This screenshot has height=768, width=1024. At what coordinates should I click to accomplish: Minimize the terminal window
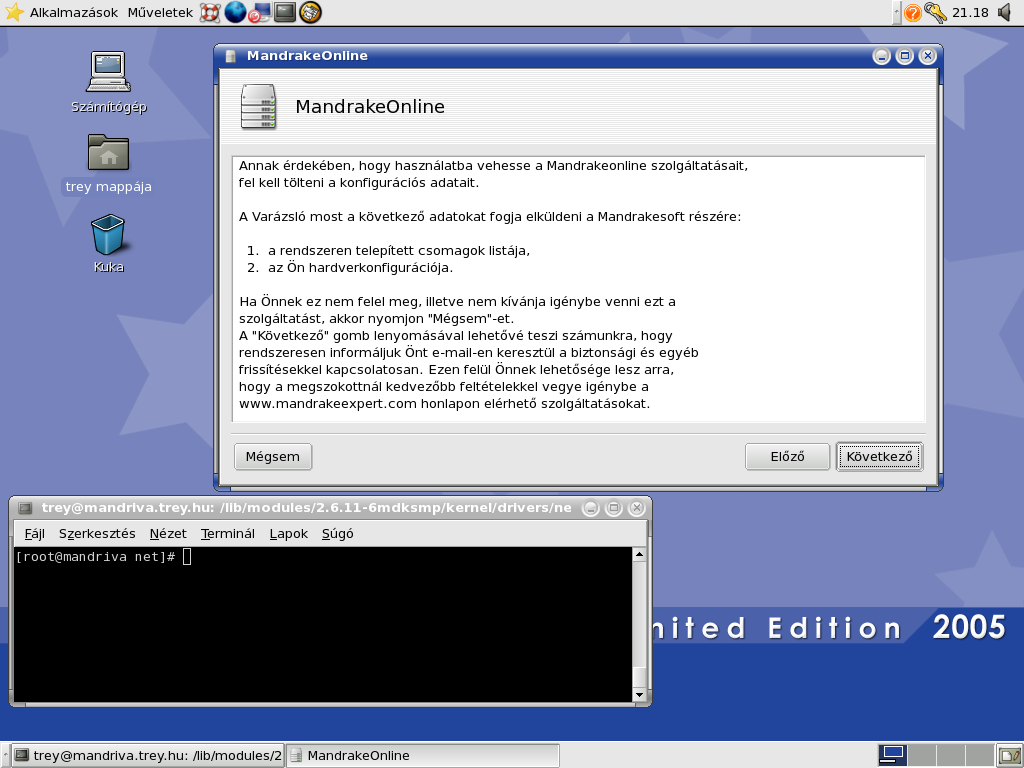tap(590, 508)
